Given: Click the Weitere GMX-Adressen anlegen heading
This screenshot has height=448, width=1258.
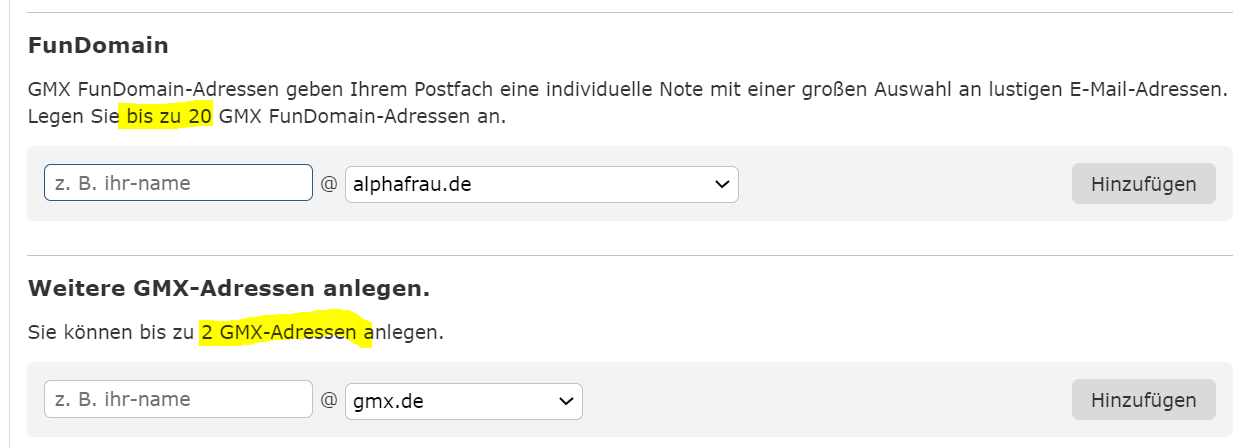Looking at the screenshot, I should (x=229, y=289).
